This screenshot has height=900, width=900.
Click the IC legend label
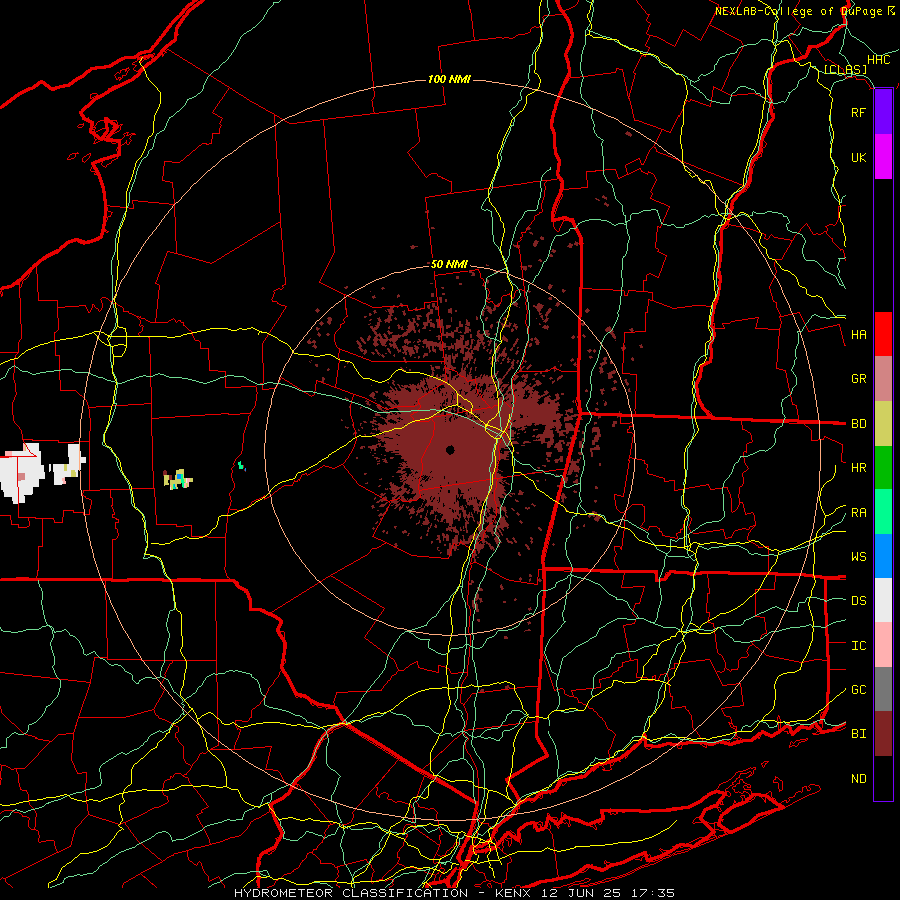coord(858,646)
